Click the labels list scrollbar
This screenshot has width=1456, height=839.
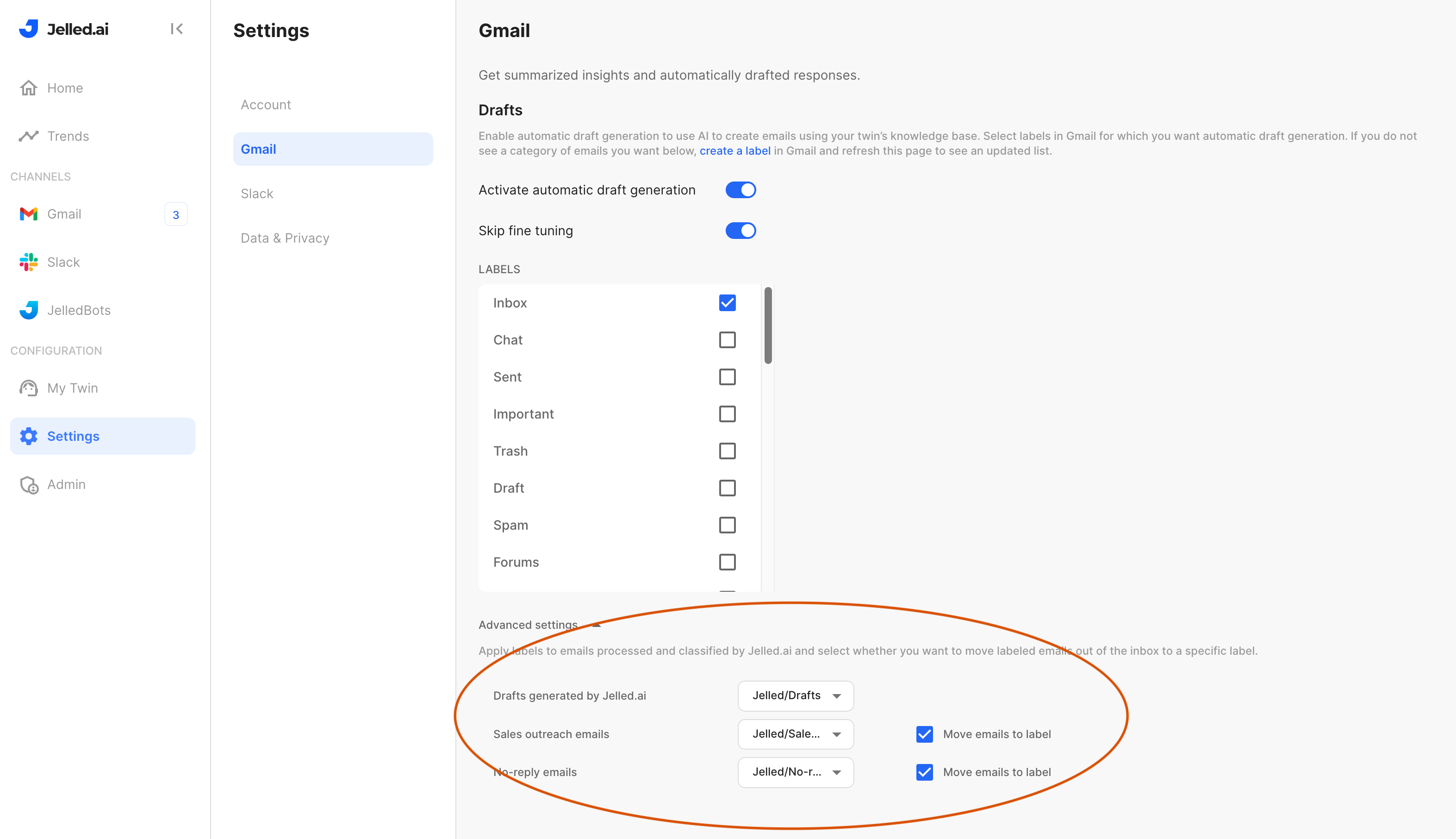pos(768,326)
